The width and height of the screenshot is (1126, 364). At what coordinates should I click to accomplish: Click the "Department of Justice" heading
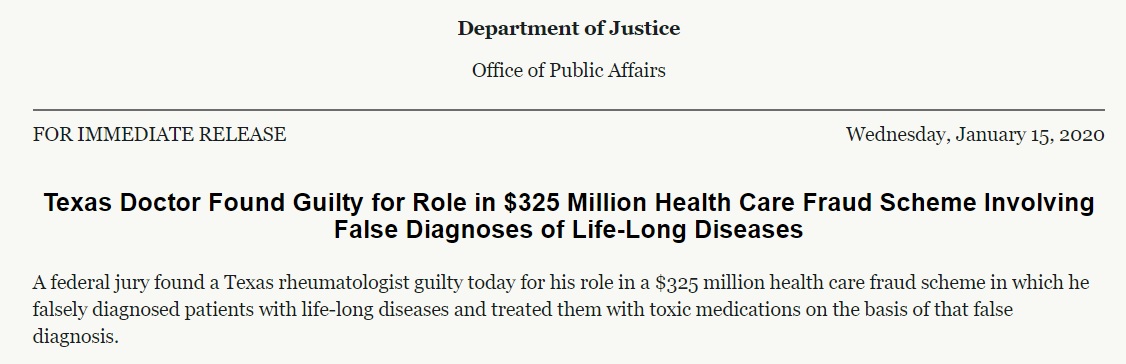tap(569, 29)
